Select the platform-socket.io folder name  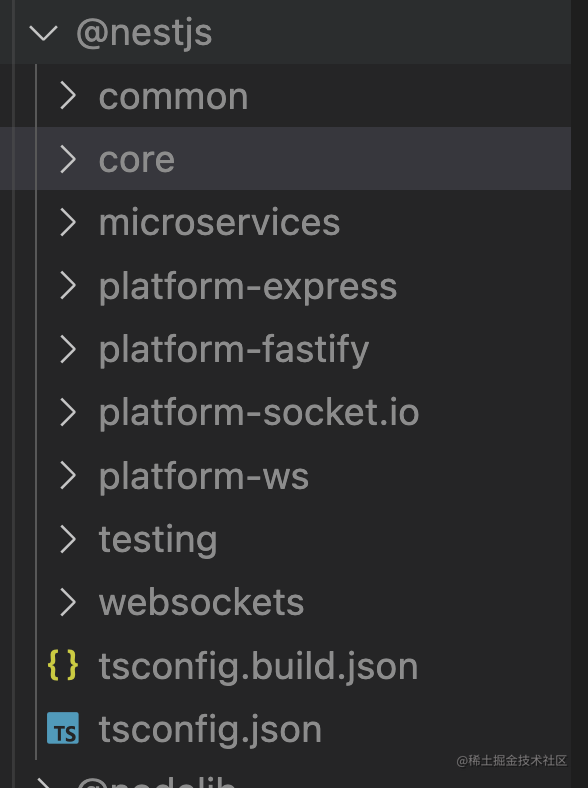(259, 414)
